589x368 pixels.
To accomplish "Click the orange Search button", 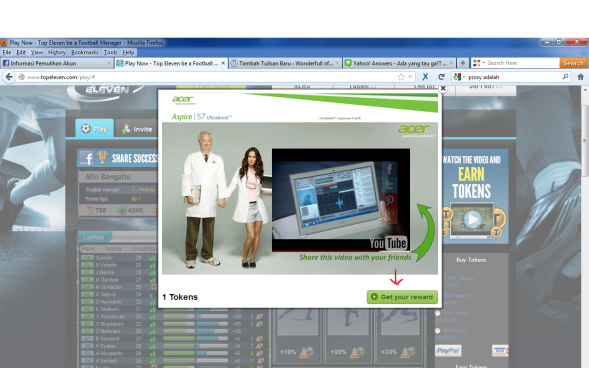I will [573, 63].
